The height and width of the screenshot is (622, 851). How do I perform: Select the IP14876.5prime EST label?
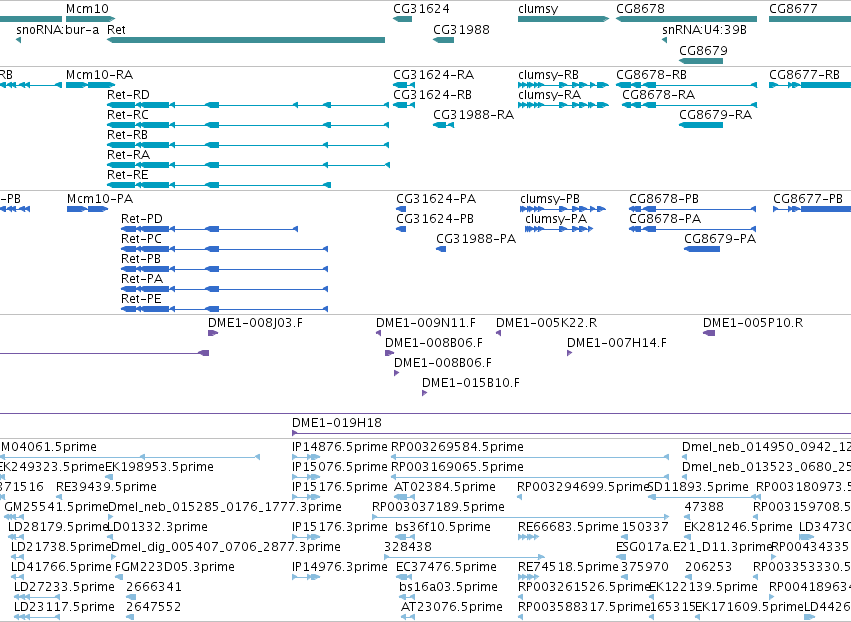point(340,447)
